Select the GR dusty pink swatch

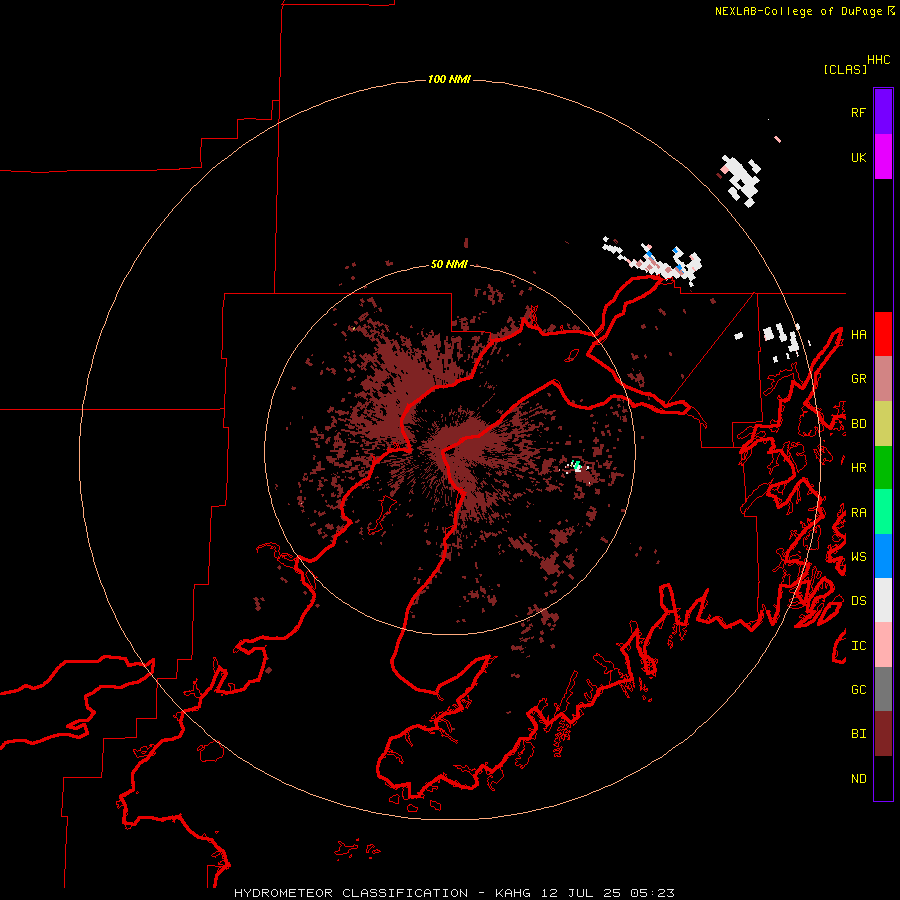883,379
